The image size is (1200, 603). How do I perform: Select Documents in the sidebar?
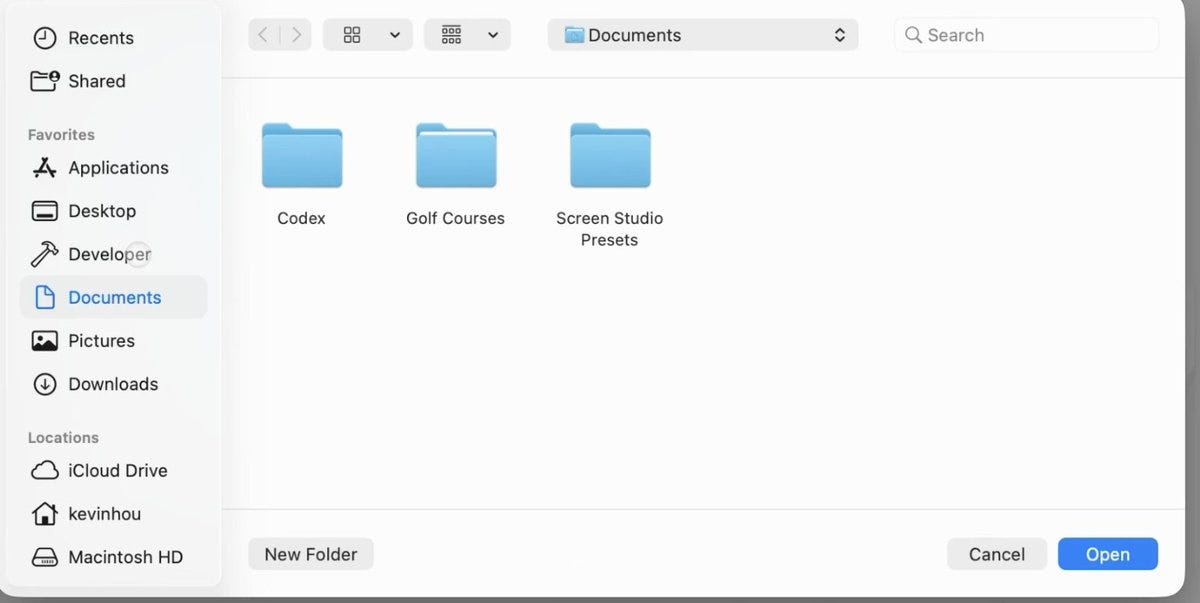click(114, 297)
